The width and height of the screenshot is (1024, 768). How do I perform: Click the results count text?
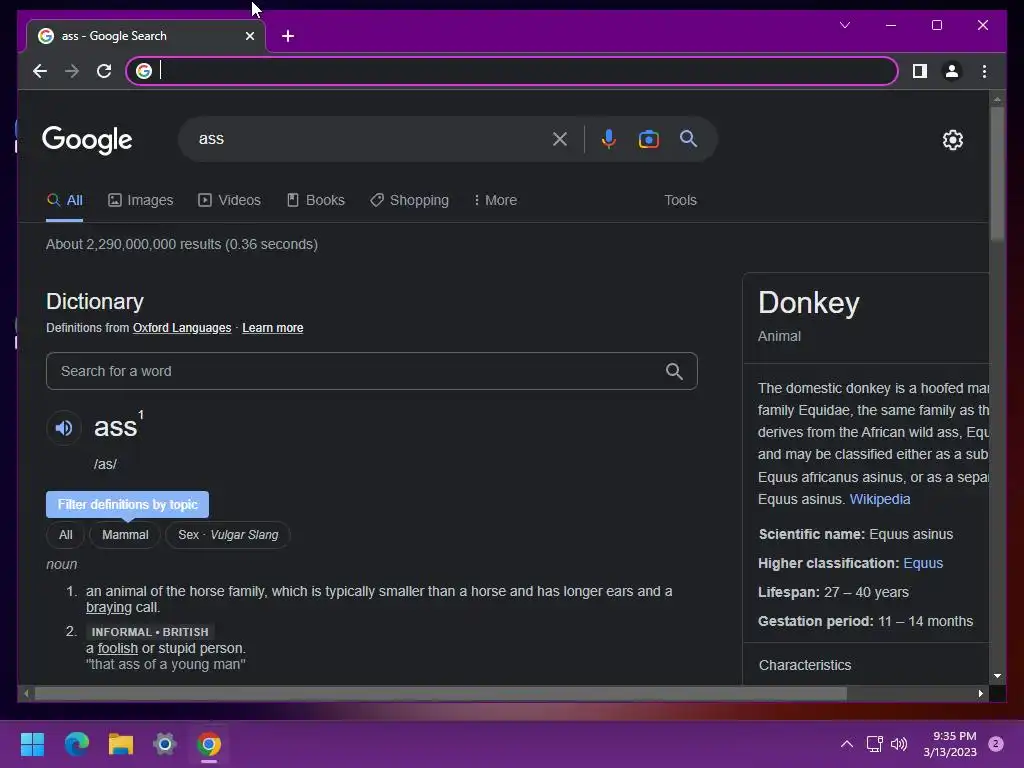pos(182,244)
